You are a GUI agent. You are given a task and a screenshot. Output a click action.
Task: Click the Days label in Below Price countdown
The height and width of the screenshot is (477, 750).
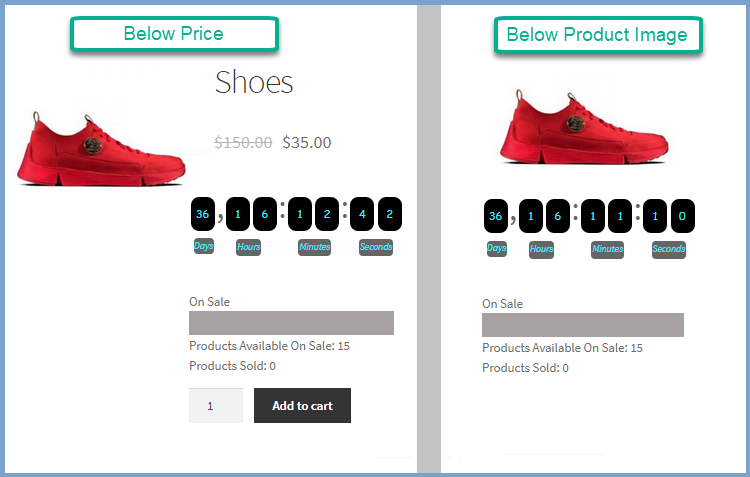point(203,246)
